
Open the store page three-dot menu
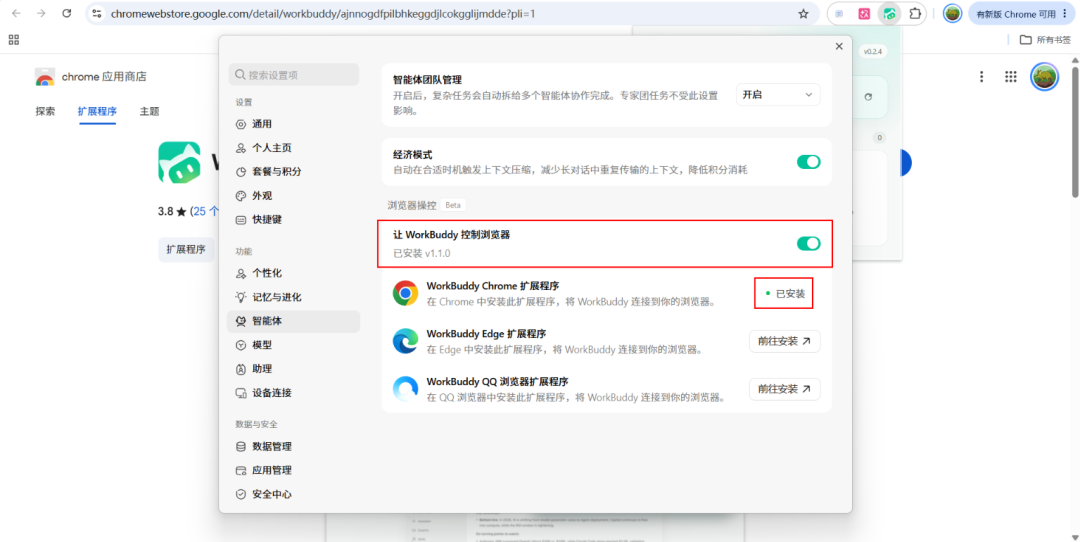981,77
